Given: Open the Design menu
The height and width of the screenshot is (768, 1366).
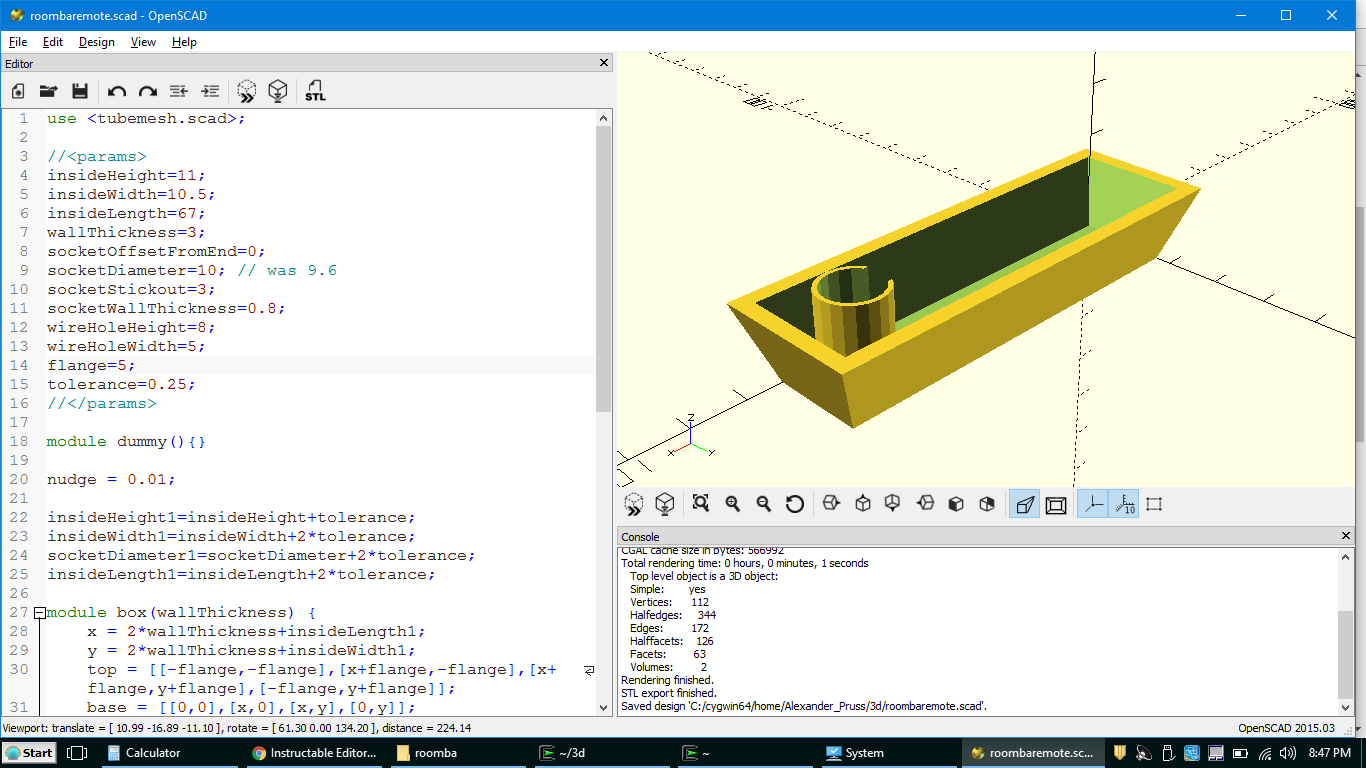Looking at the screenshot, I should pos(97,42).
